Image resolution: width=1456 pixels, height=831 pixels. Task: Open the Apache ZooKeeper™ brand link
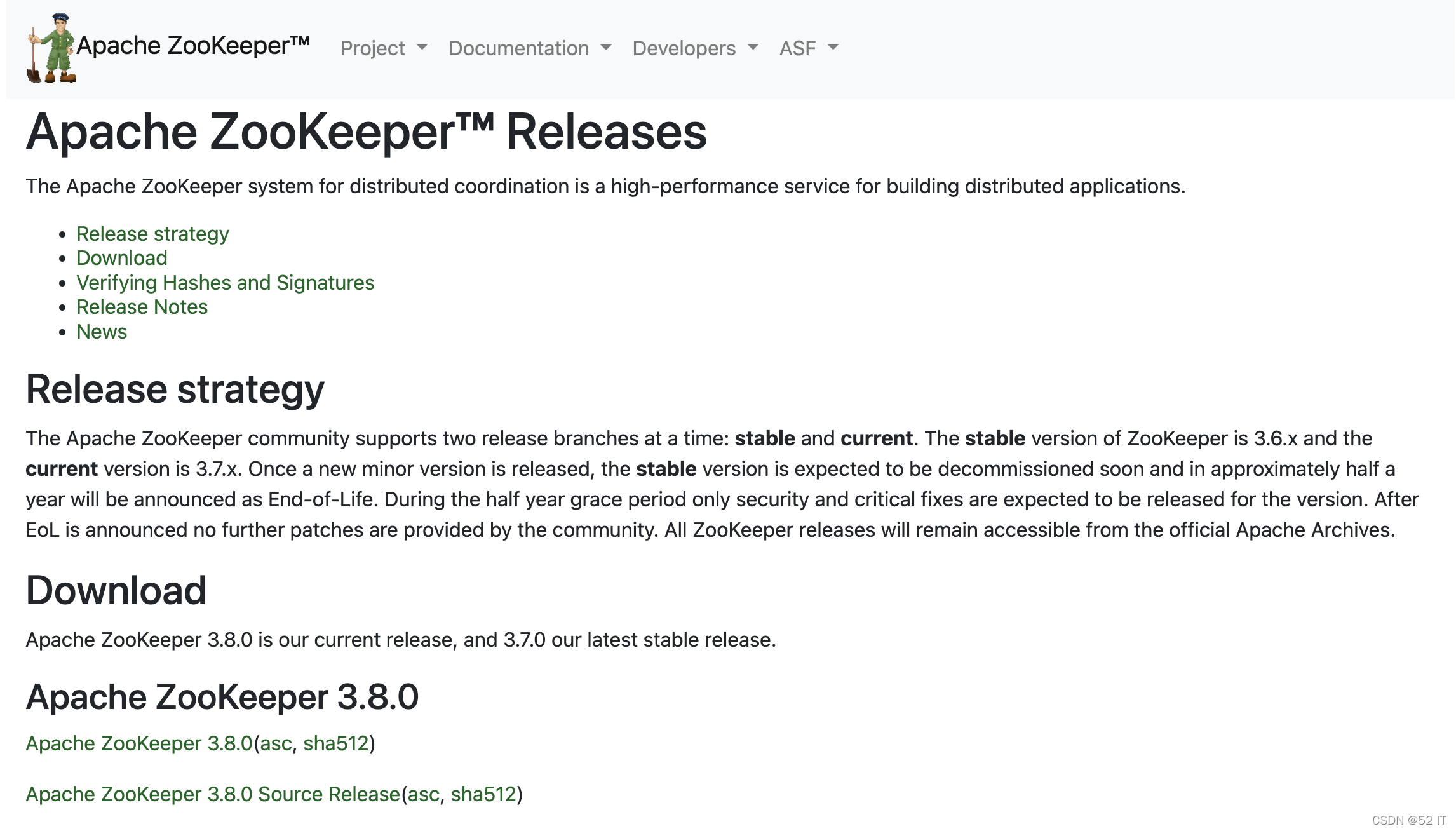[193, 46]
